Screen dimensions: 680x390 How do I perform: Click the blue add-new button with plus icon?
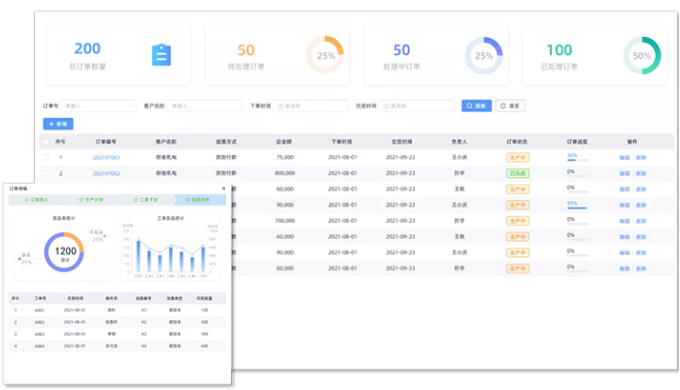point(58,124)
